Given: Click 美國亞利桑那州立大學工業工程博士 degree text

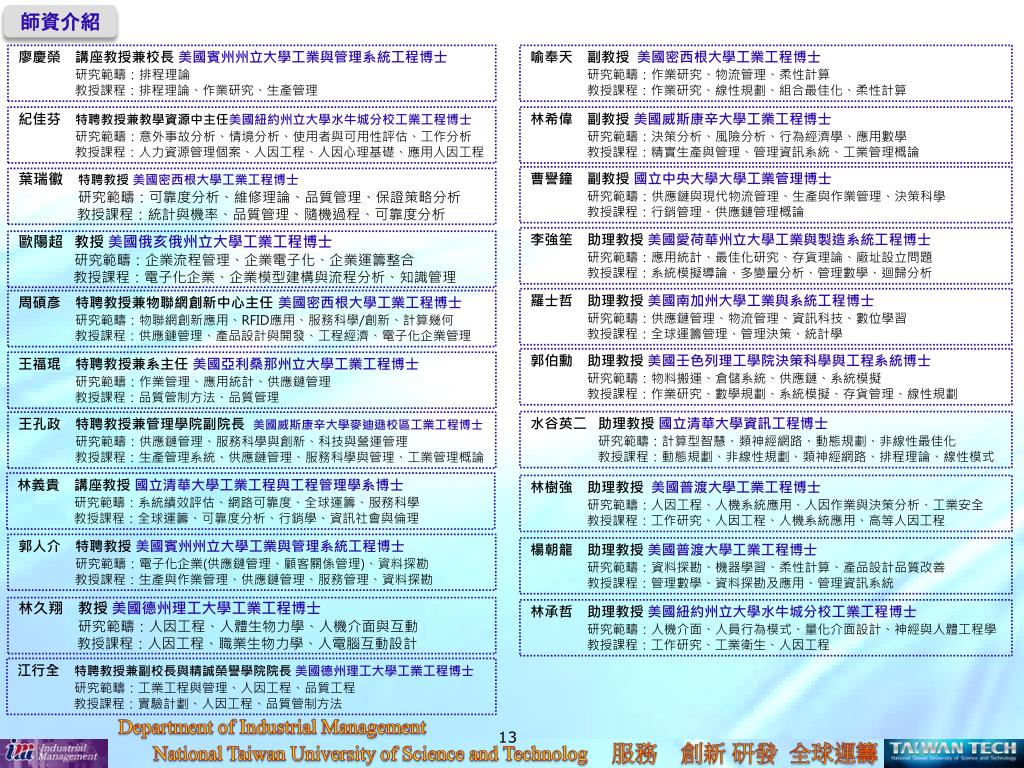Looking at the screenshot, I should 306,364.
